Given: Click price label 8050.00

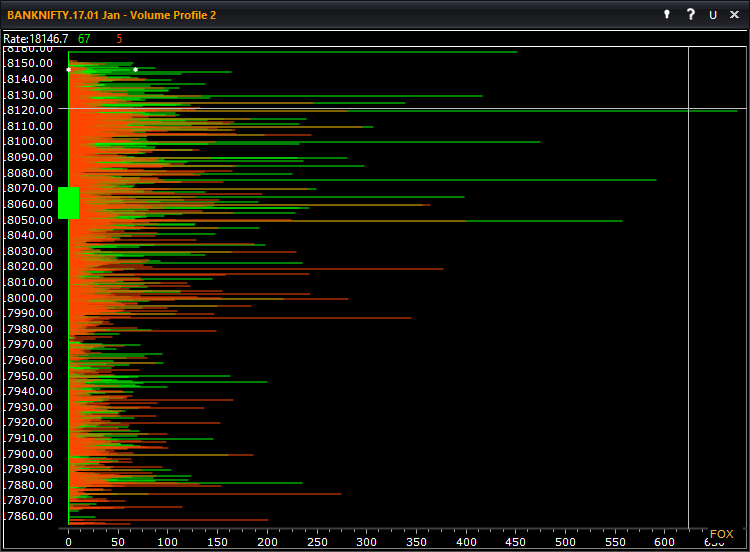Looking at the screenshot, I should (x=29, y=220).
